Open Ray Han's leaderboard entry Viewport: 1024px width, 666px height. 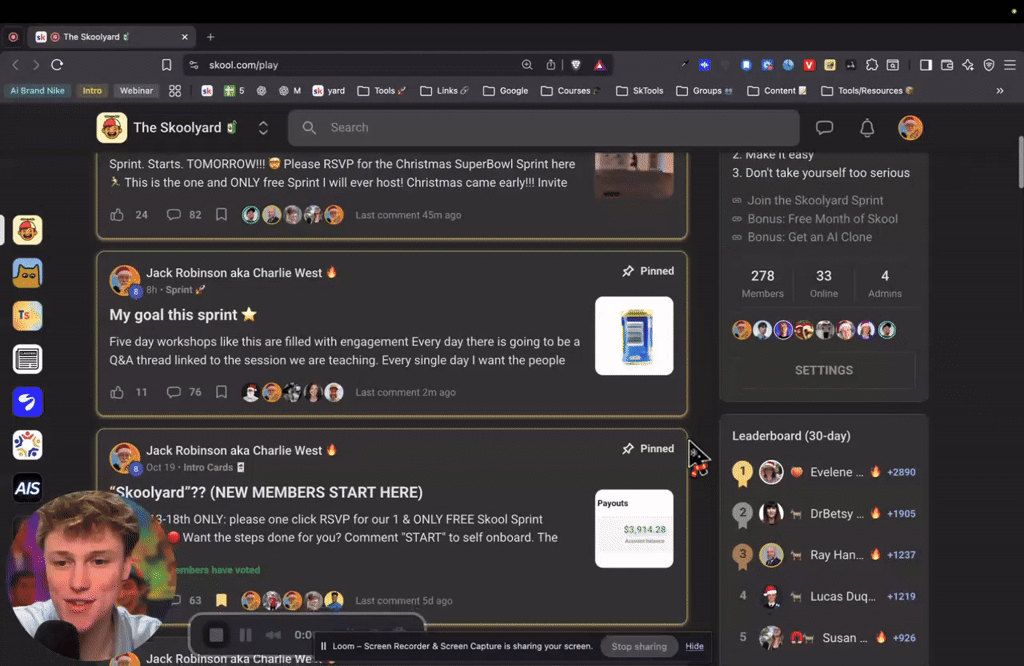[824, 555]
